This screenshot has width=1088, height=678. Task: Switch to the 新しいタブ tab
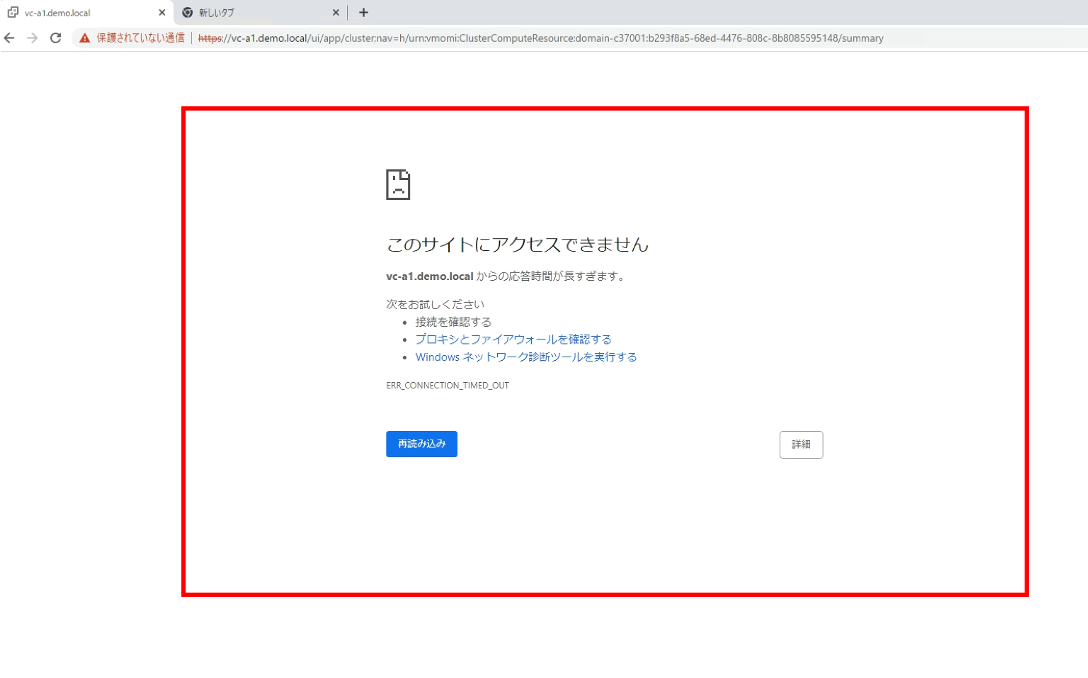(x=260, y=12)
